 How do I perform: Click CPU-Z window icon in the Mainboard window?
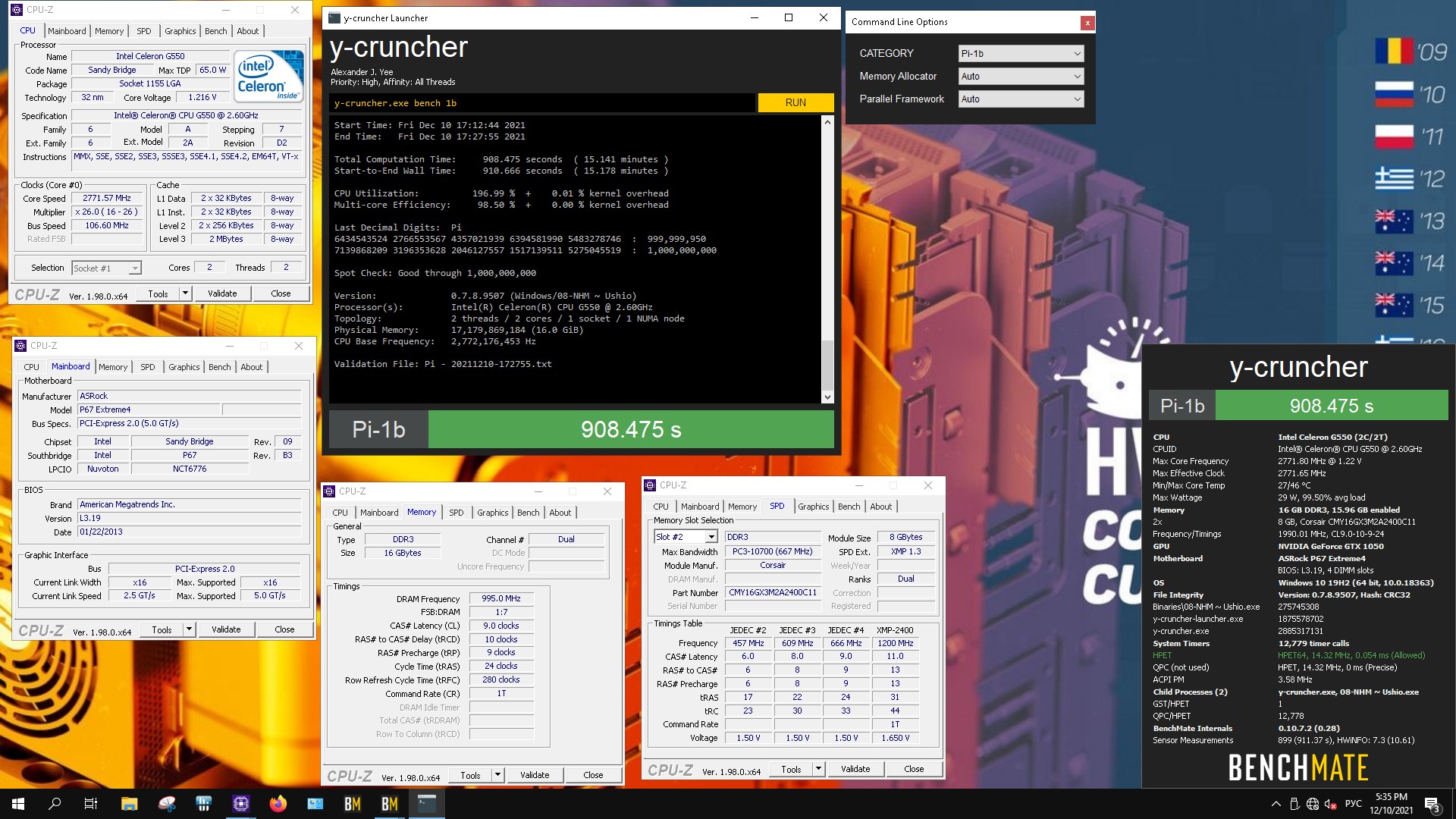coord(20,346)
